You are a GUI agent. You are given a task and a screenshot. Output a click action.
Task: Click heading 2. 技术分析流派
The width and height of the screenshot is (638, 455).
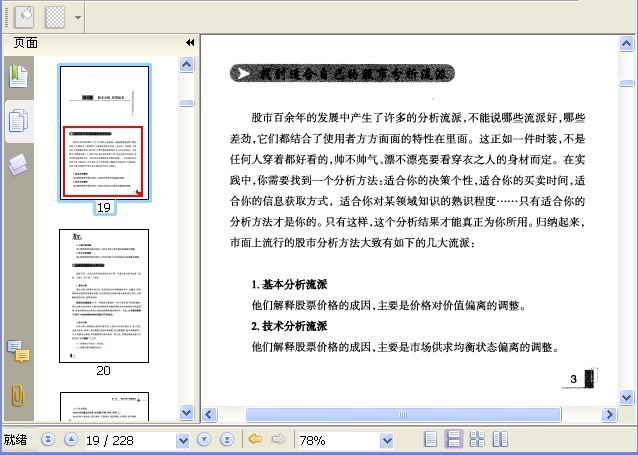pos(289,326)
